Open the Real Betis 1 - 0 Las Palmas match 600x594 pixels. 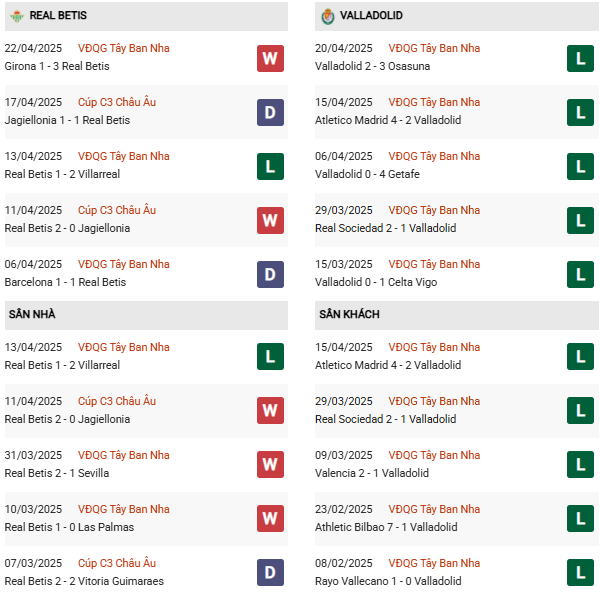pos(69,527)
